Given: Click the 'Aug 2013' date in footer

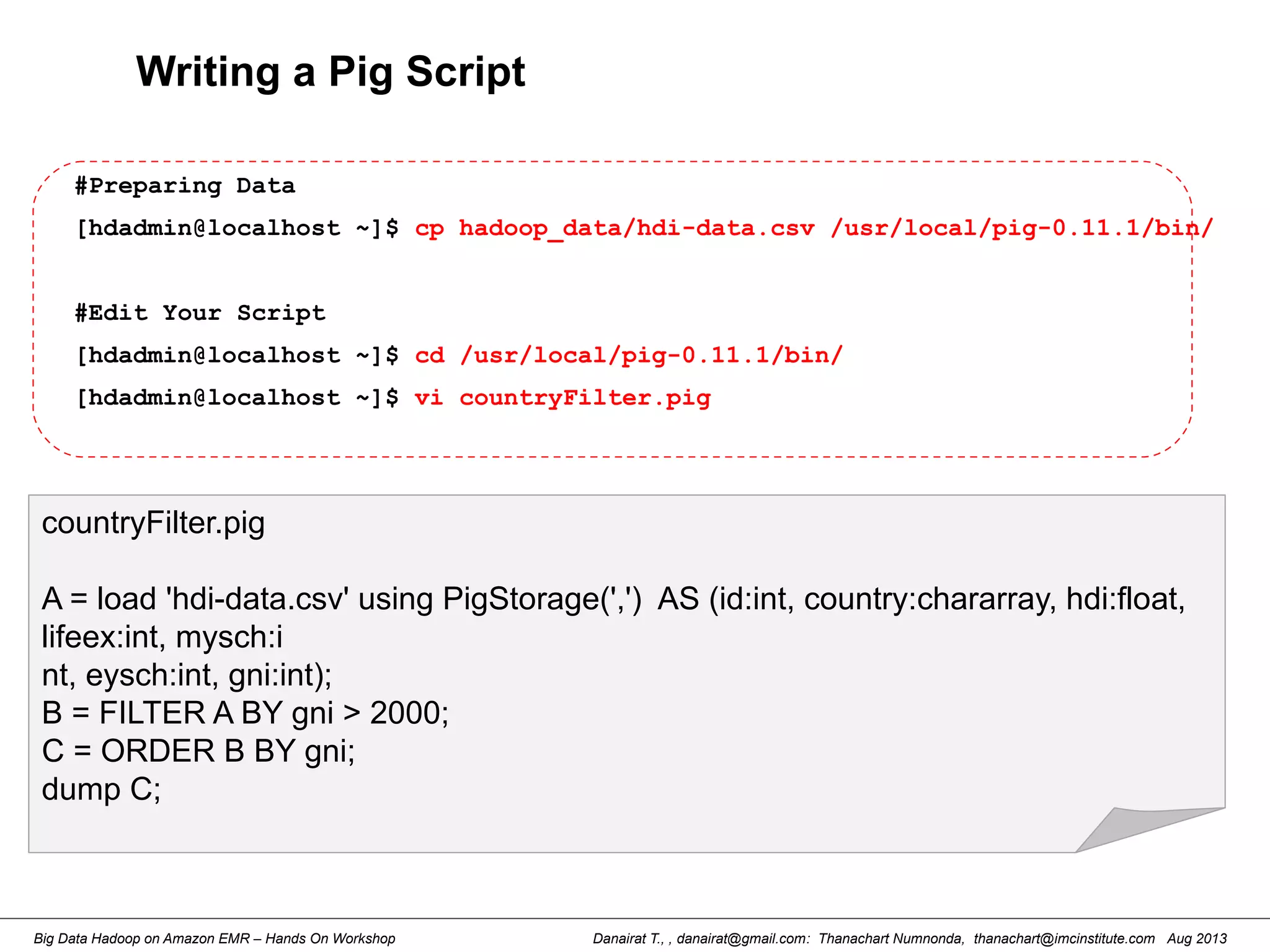Looking at the screenshot, I should (1197, 938).
